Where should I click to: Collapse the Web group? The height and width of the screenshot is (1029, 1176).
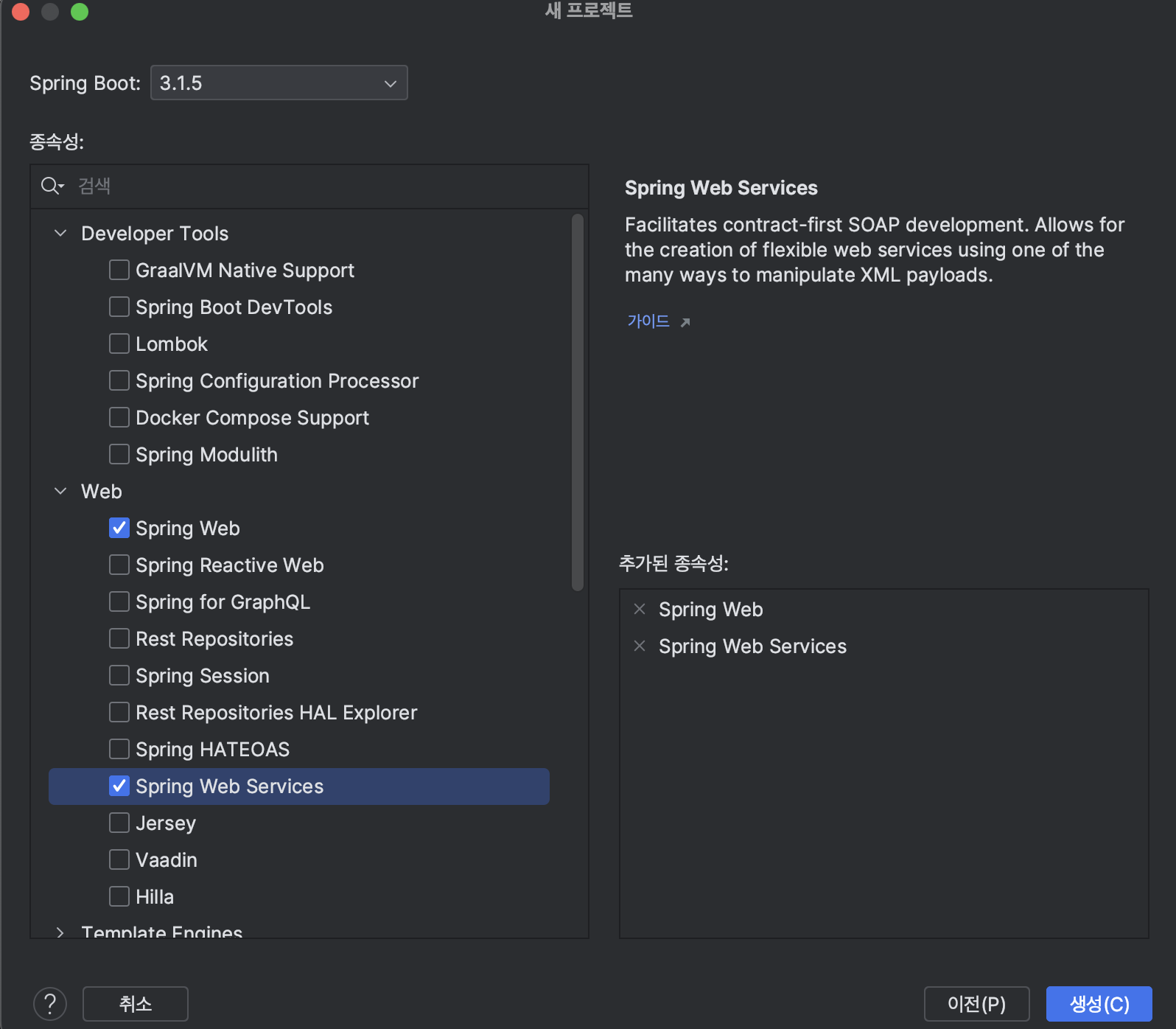[60, 491]
